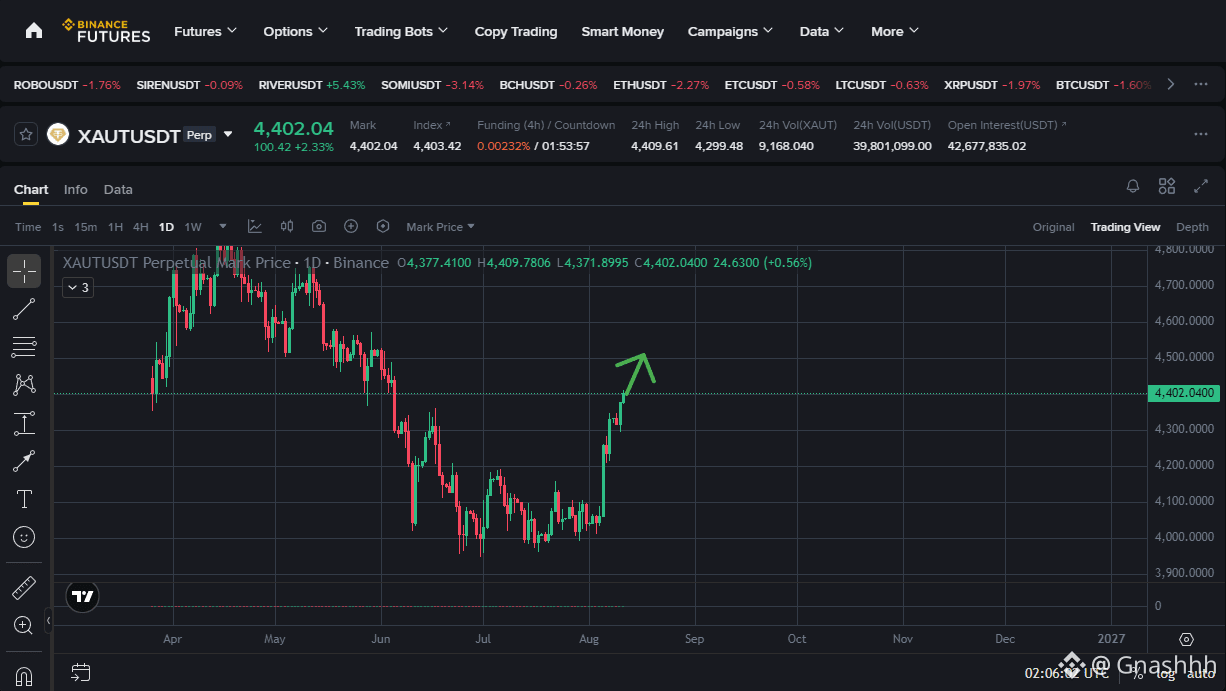
Task: Open the Campaigns menu
Action: click(731, 31)
